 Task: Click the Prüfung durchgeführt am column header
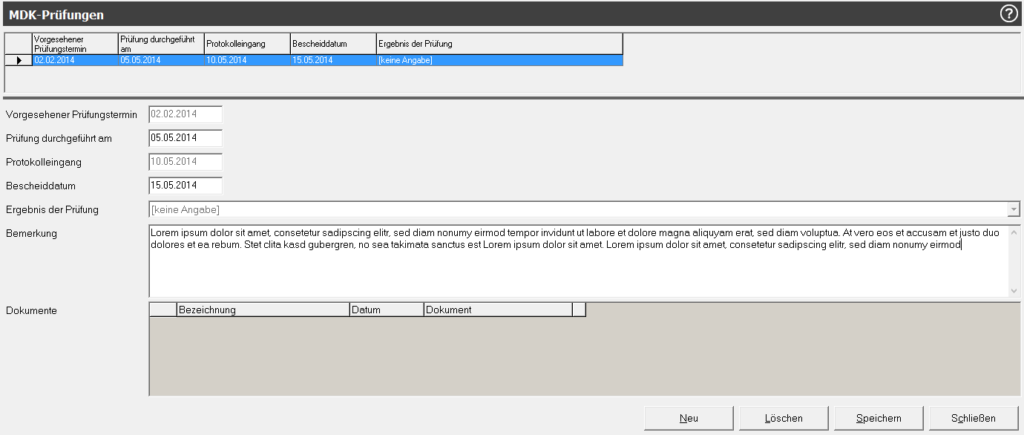(x=160, y=44)
